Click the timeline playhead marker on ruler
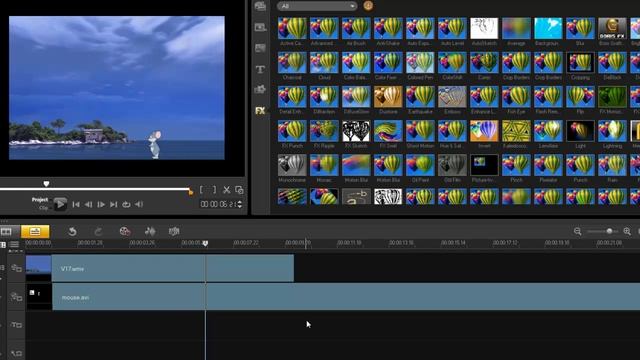This screenshot has height=360, width=640. pos(205,243)
